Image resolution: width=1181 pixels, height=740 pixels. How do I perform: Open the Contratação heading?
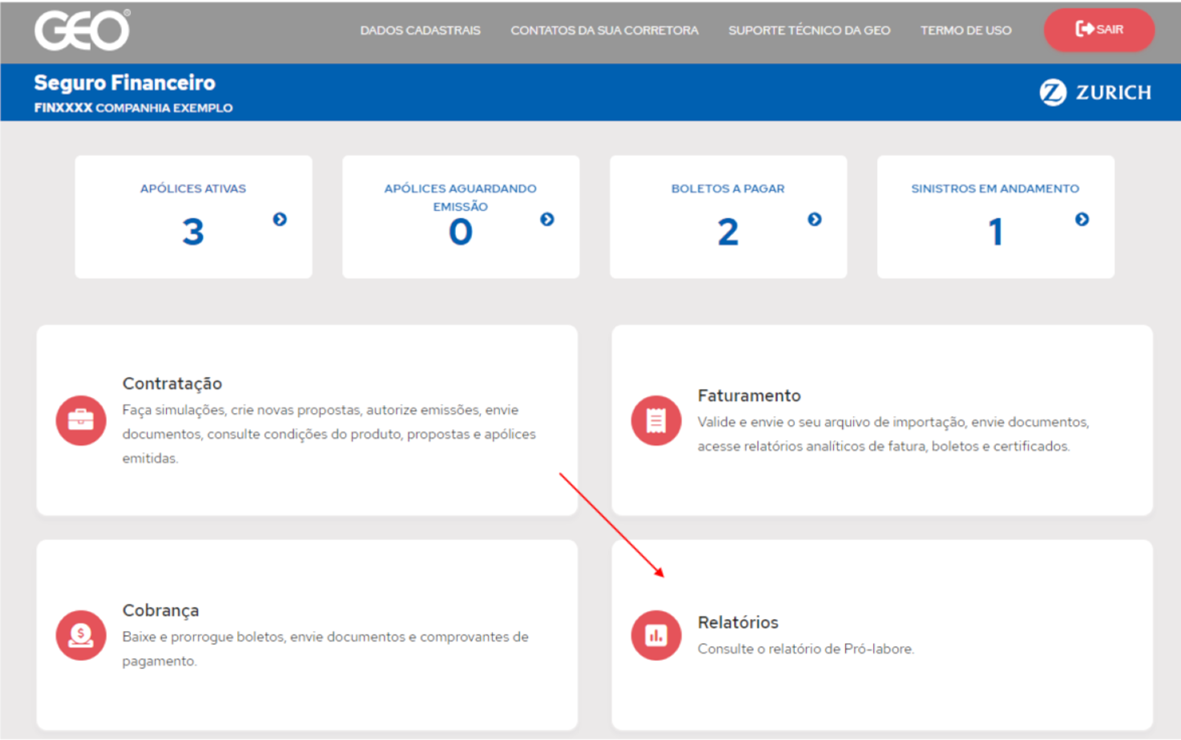pyautogui.click(x=172, y=384)
